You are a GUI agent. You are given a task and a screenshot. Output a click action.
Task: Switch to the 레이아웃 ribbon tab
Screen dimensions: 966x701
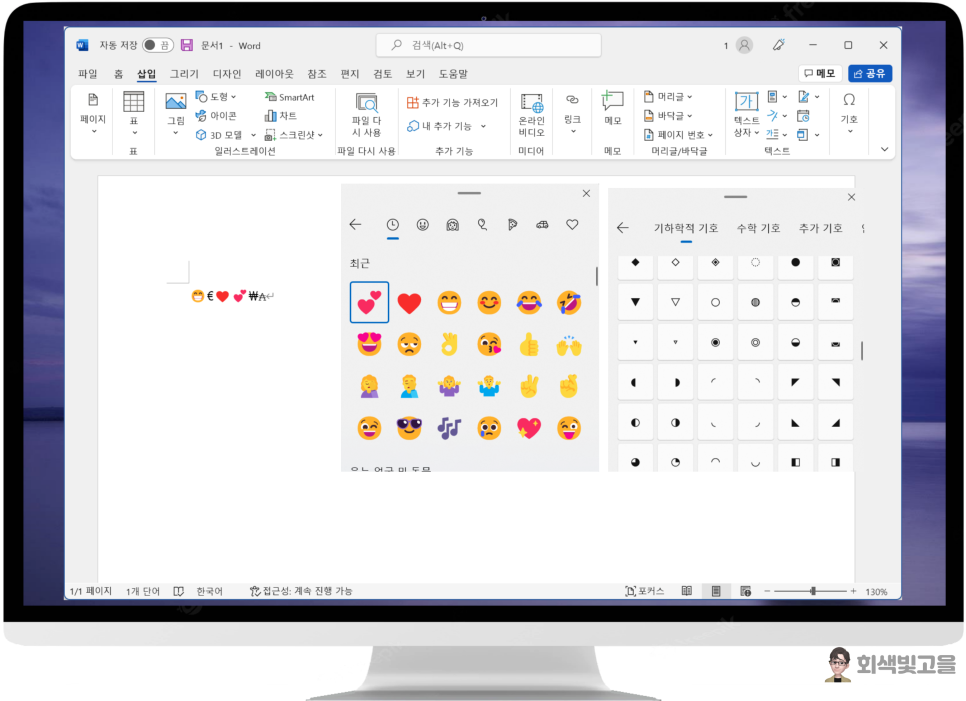pyautogui.click(x=274, y=73)
